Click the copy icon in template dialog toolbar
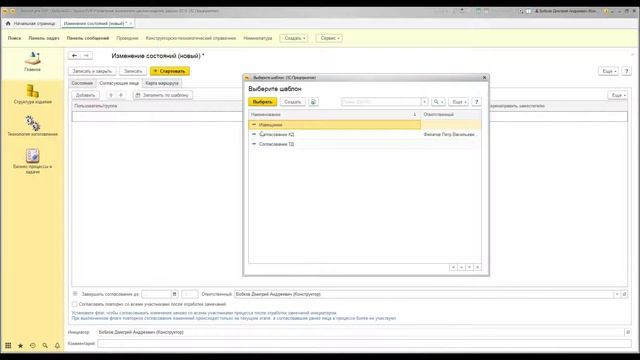640x360 pixels. tap(313, 102)
